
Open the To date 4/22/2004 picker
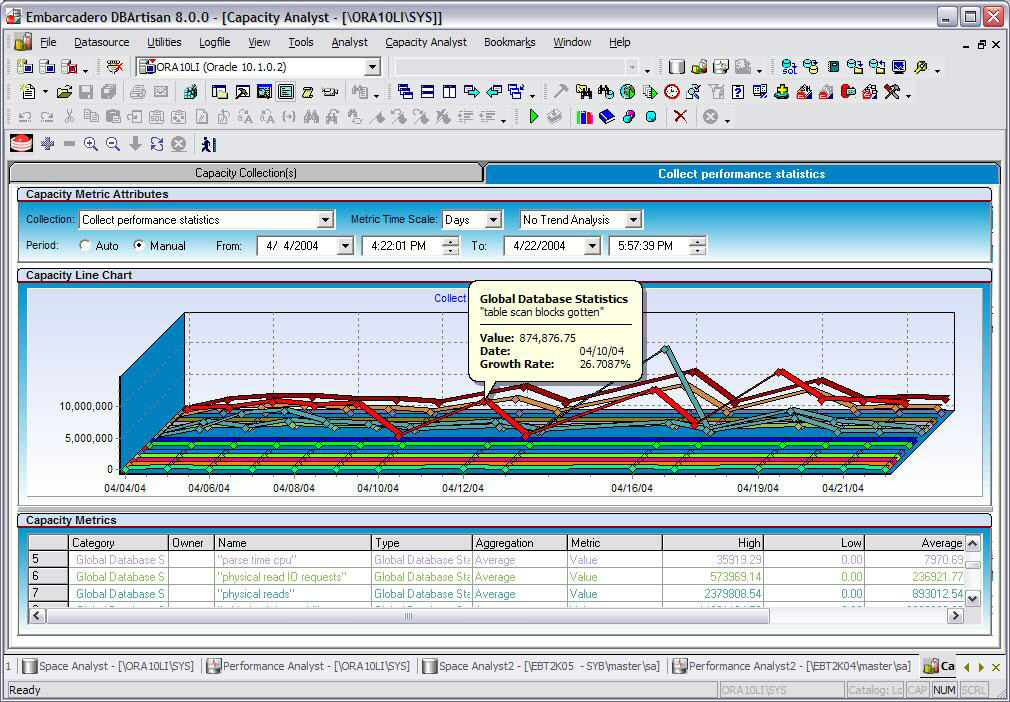coord(592,245)
